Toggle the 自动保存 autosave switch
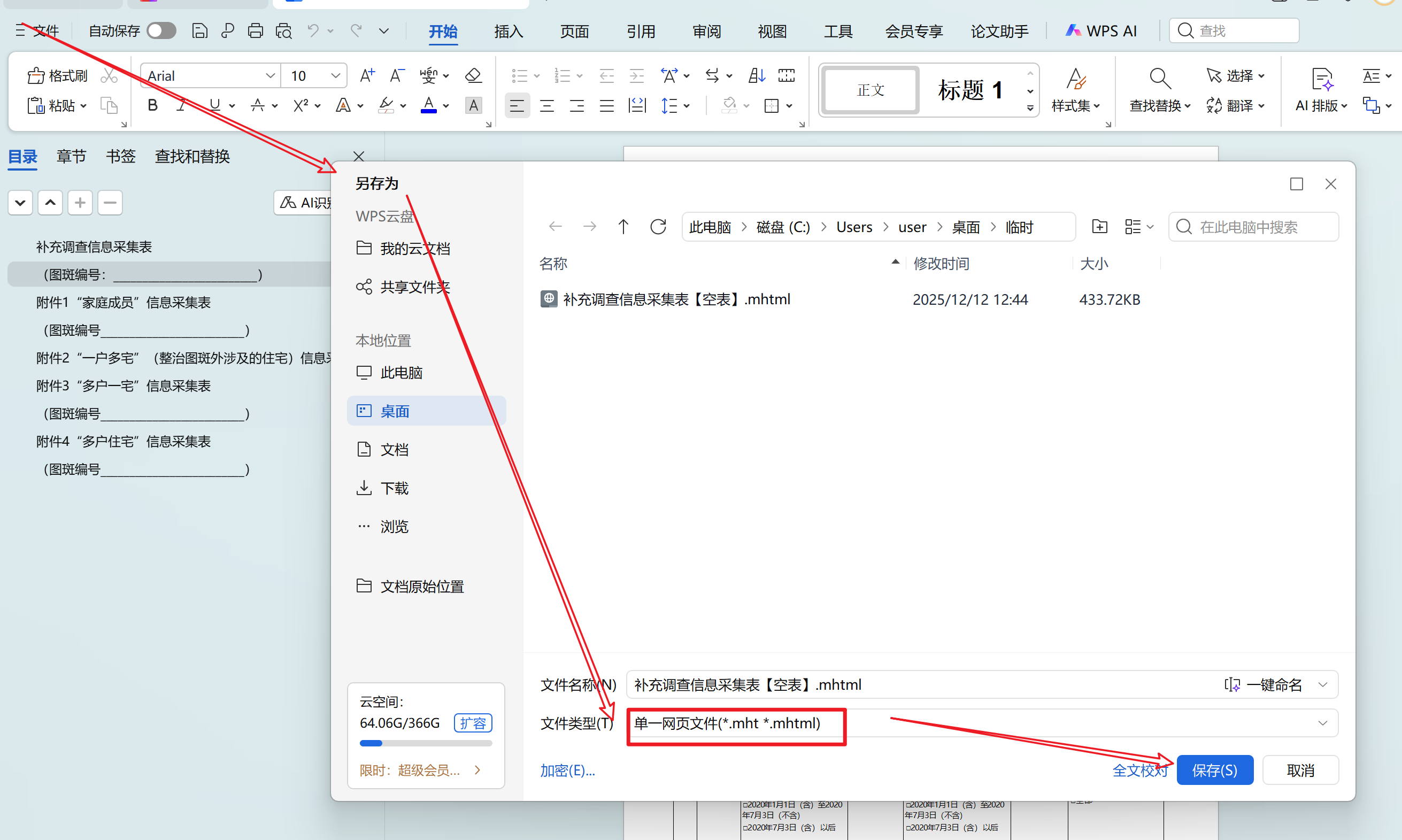Image resolution: width=1402 pixels, height=840 pixels. [161, 30]
